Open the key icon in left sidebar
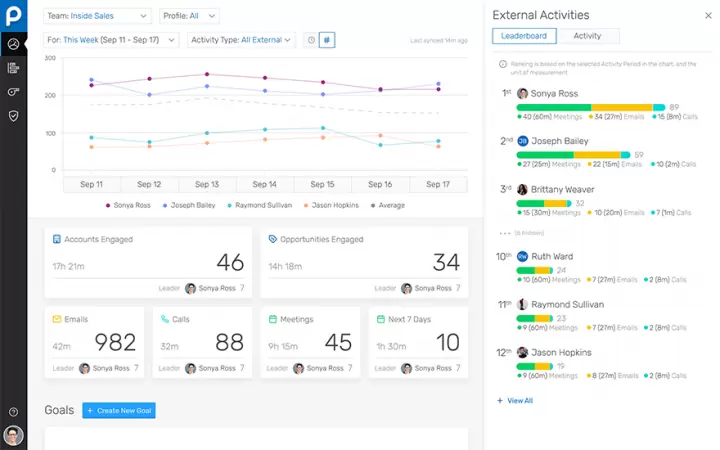The height and width of the screenshot is (450, 720). coord(13,92)
